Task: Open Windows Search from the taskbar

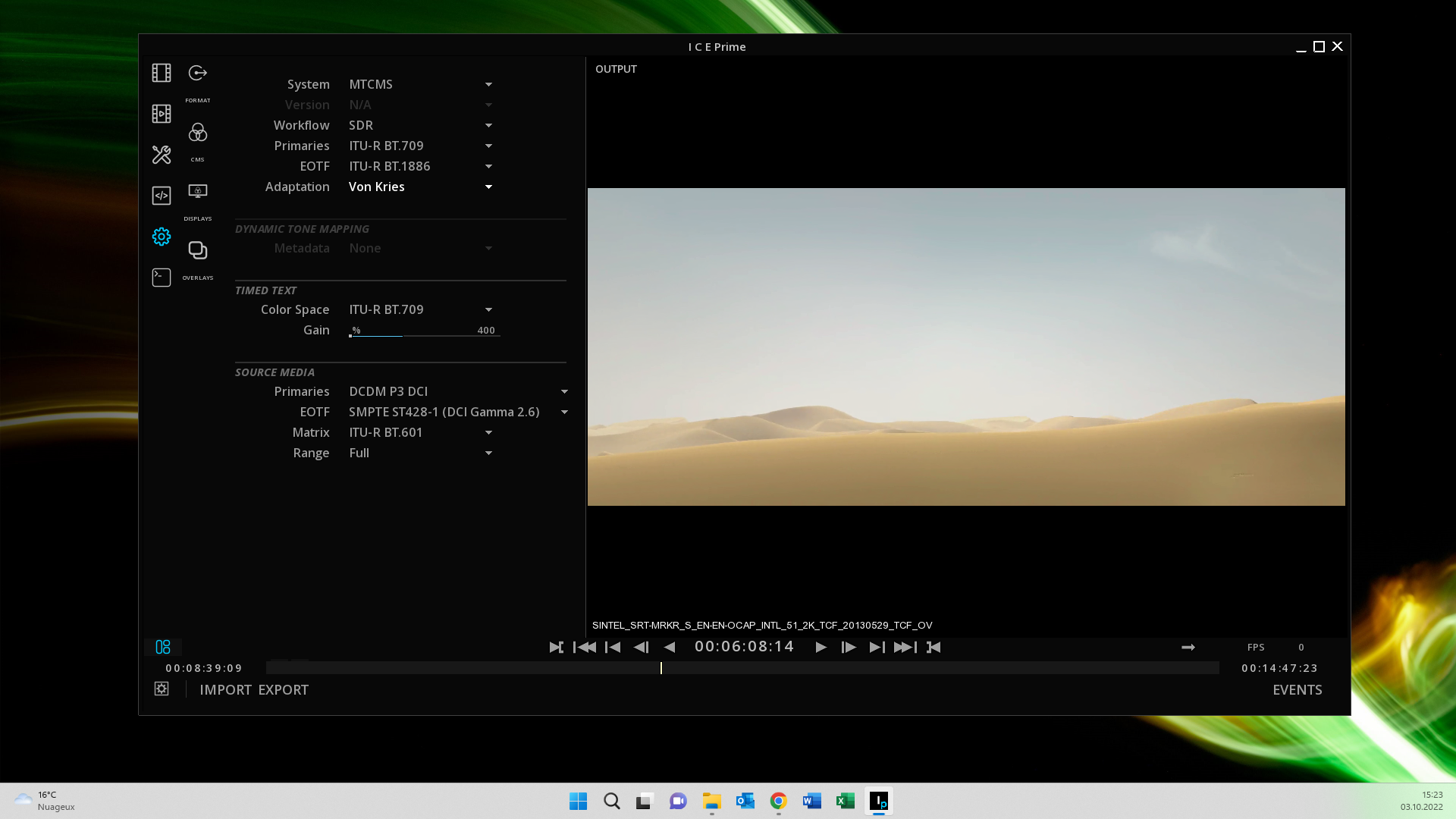Action: [611, 801]
